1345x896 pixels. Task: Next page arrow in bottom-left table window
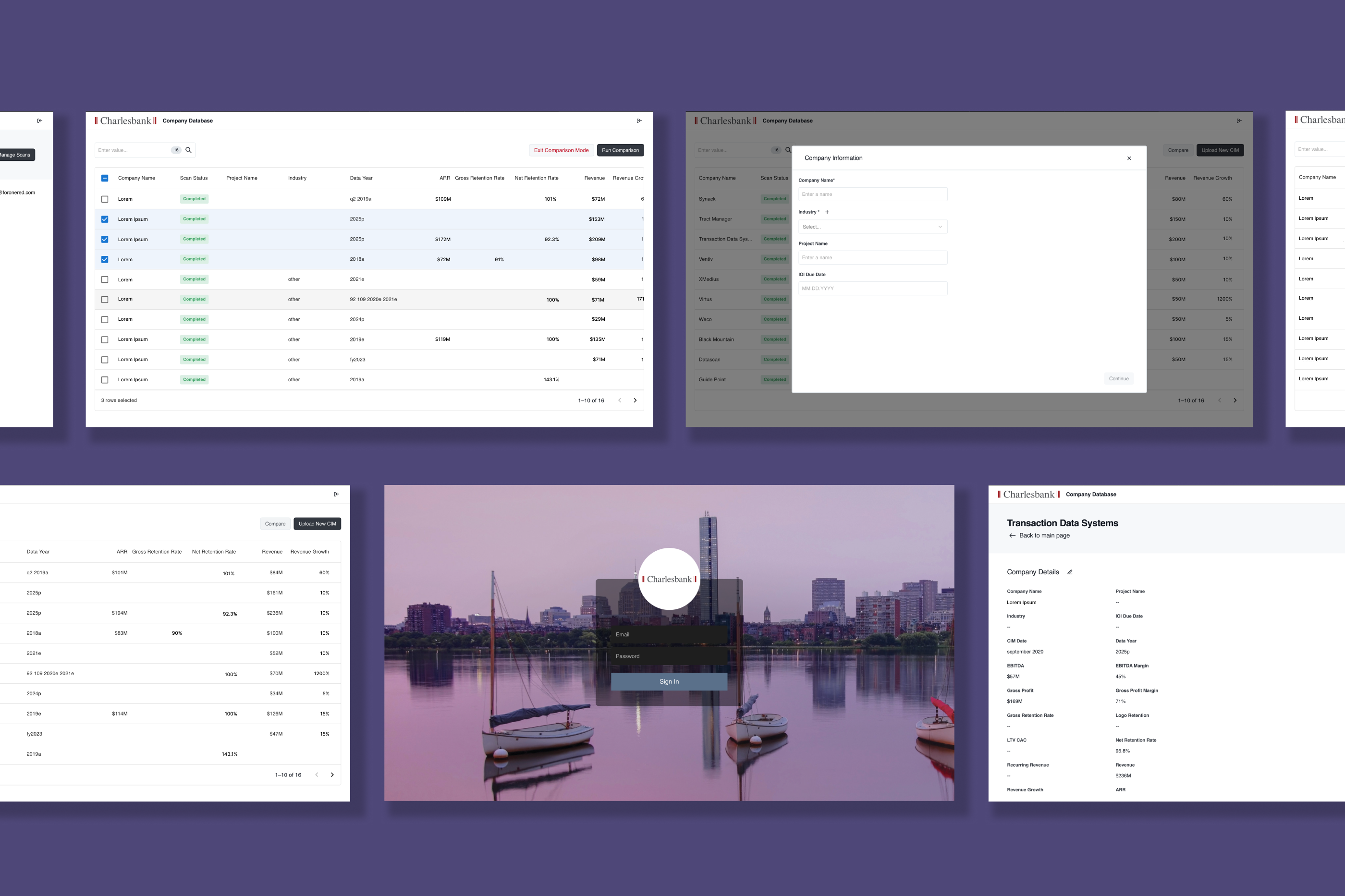pos(332,775)
